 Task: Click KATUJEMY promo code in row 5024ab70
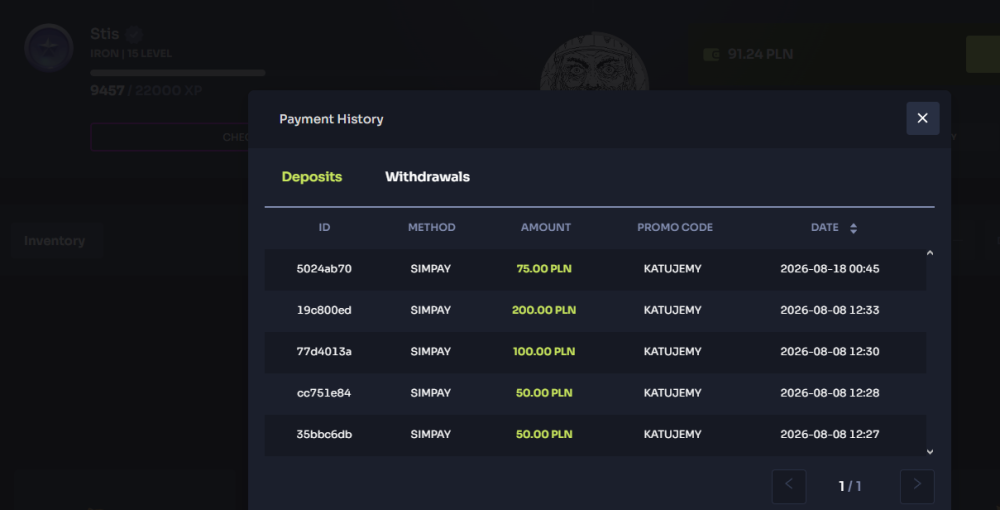672,269
